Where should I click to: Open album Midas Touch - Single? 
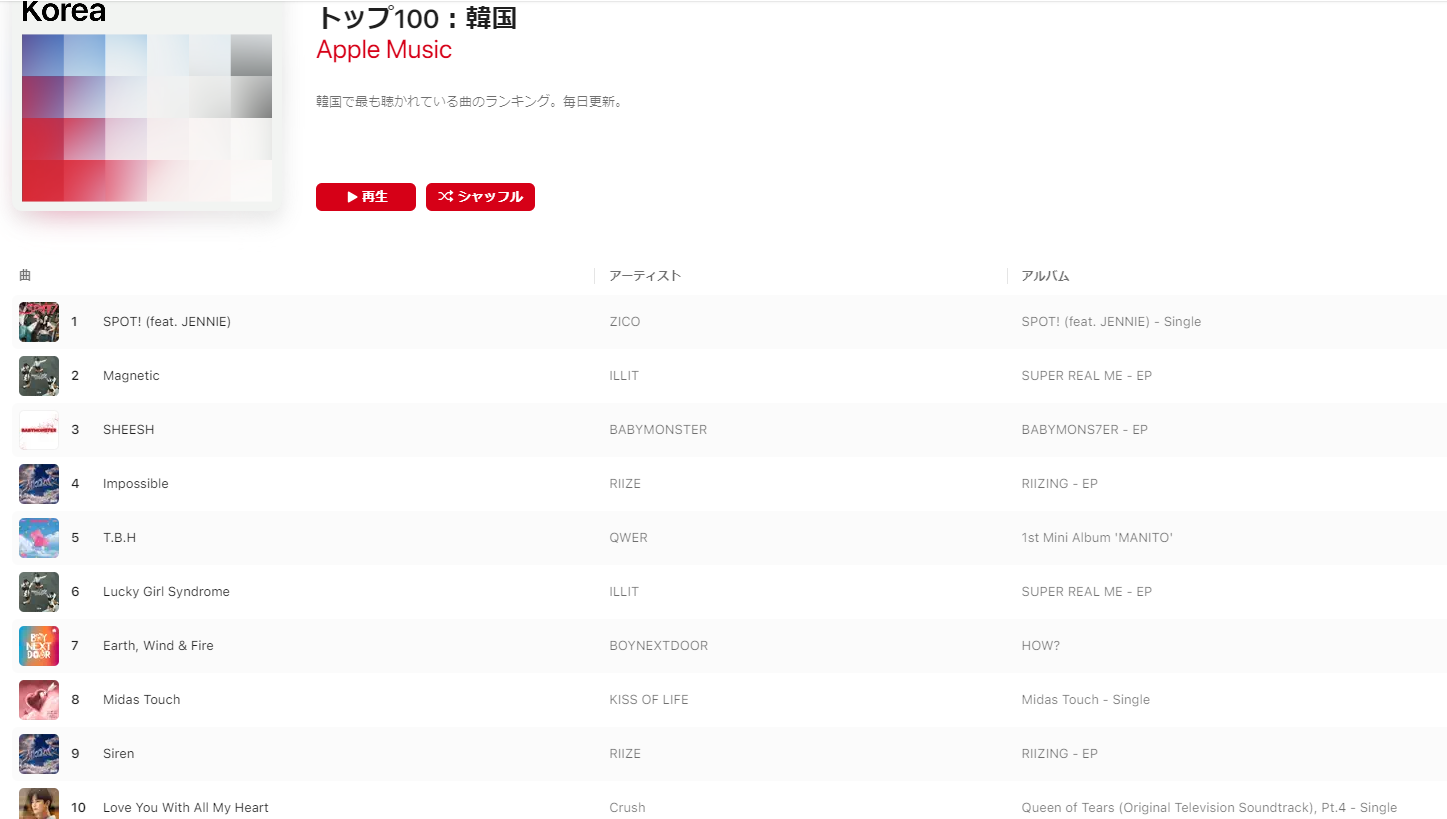tap(1086, 700)
